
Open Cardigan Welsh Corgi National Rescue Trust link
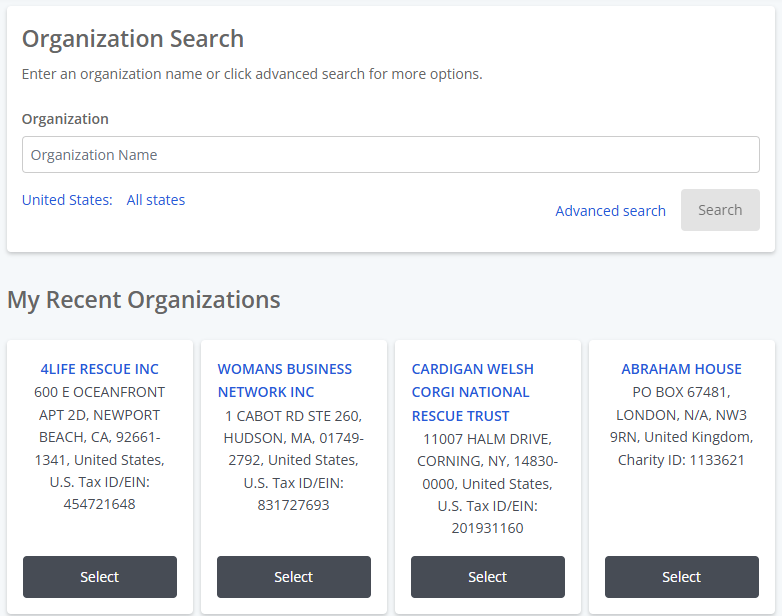473,393
